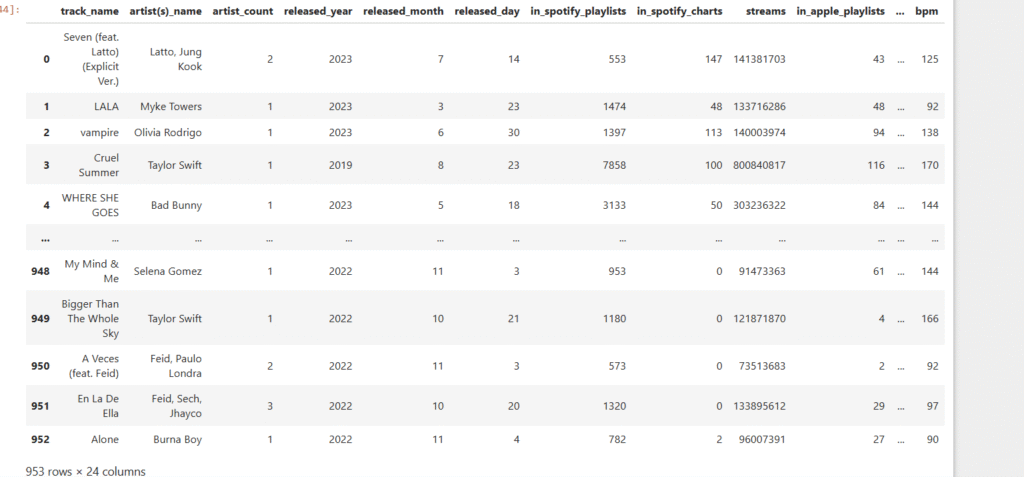Click the track_name column header
This screenshot has width=1024, height=477.
coord(91,10)
